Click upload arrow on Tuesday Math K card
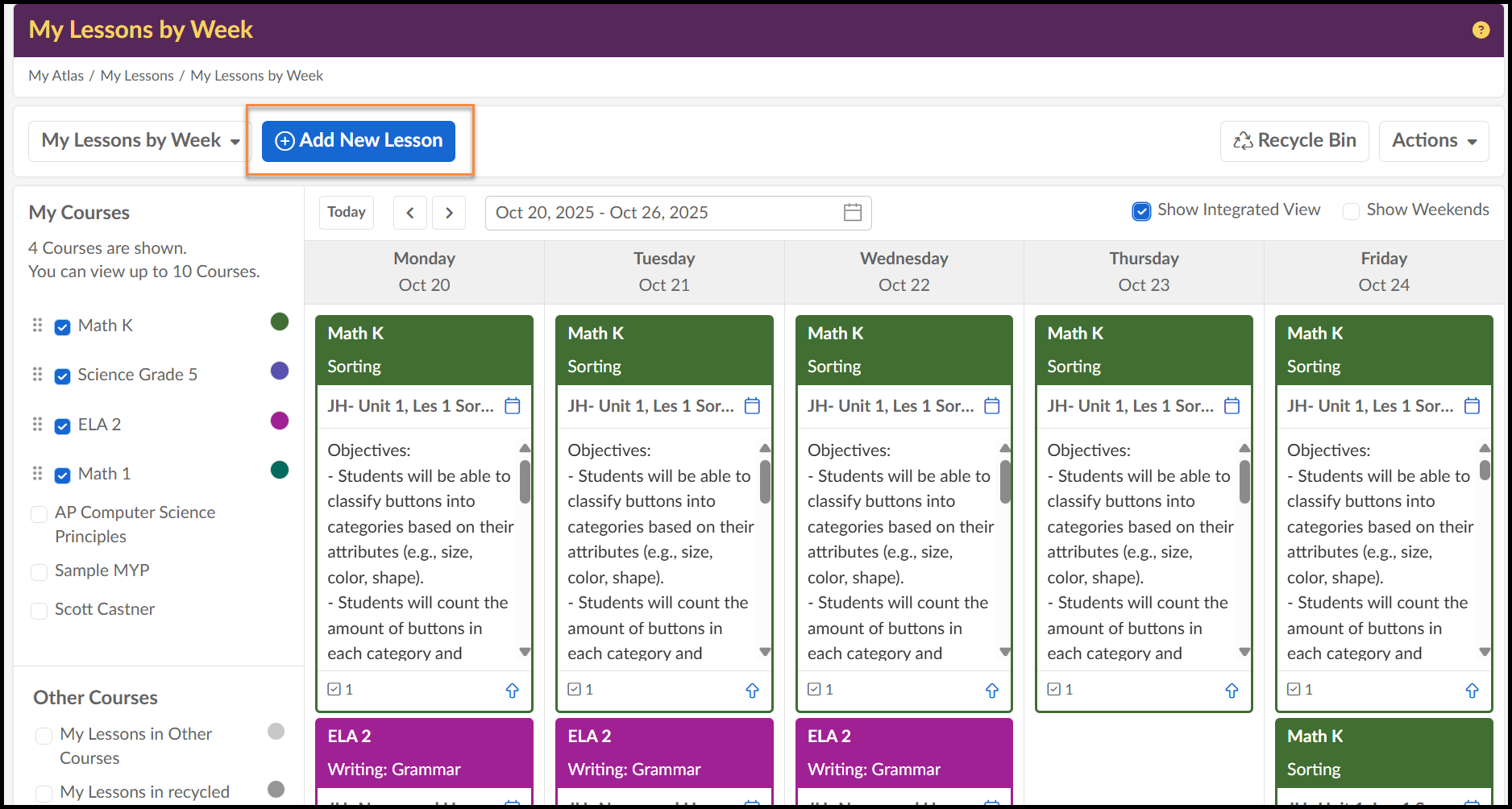Image resolution: width=1512 pixels, height=809 pixels. (752, 691)
